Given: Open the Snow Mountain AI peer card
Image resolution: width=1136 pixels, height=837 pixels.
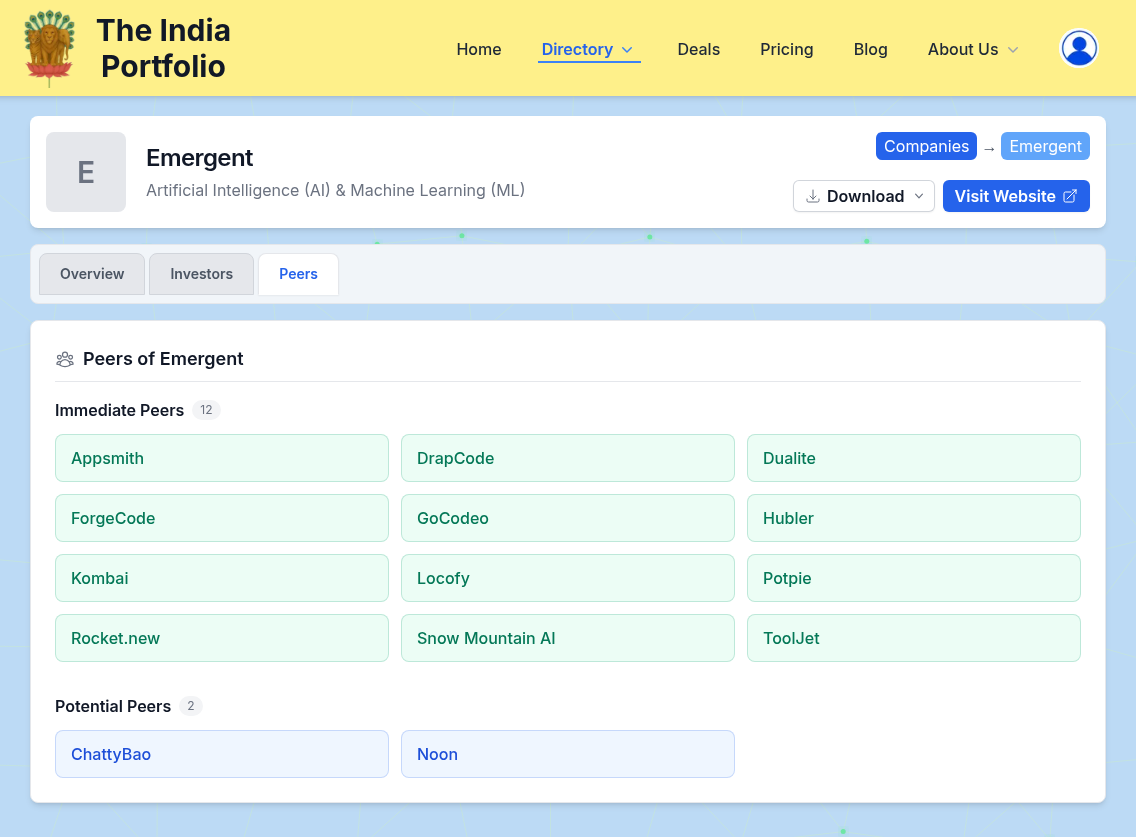Looking at the screenshot, I should 568,638.
